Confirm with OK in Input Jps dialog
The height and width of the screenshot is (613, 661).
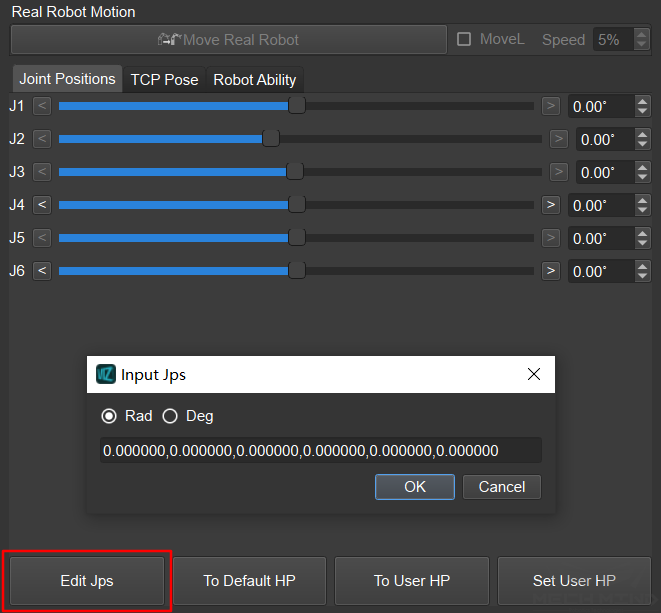tap(415, 487)
